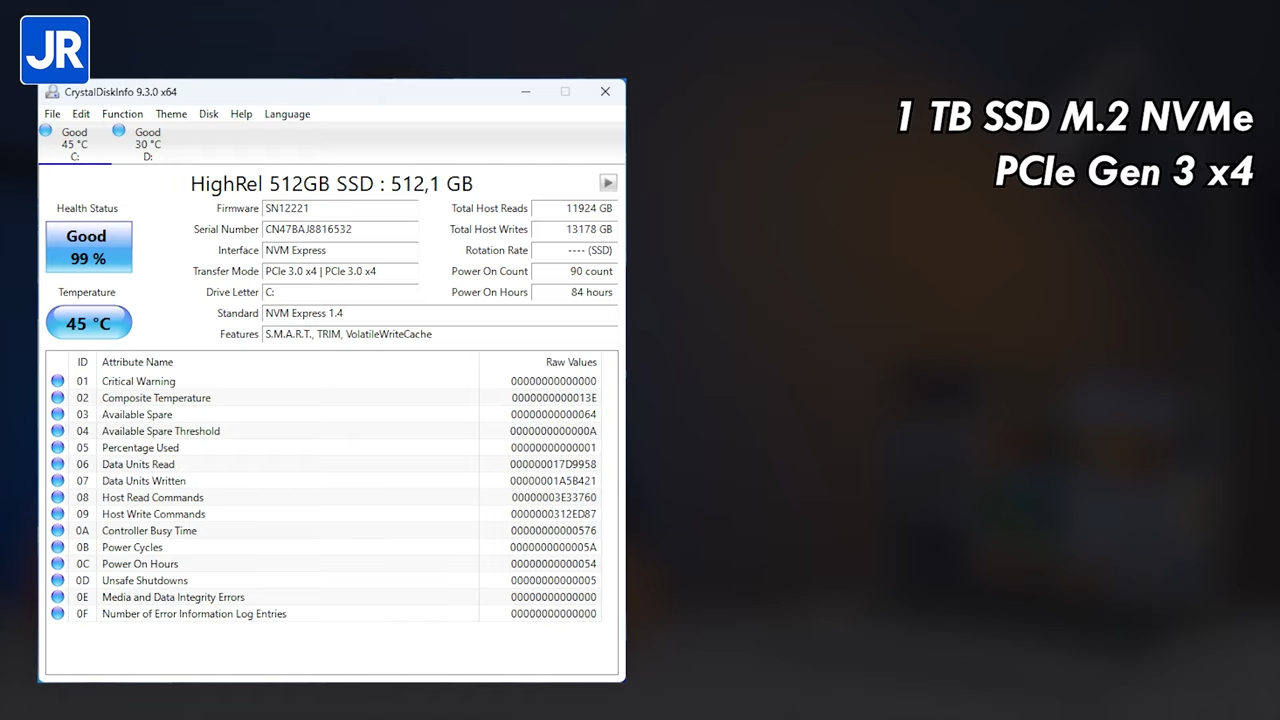
Task: Click the Available Spare Threshold status orb
Action: 58,431
